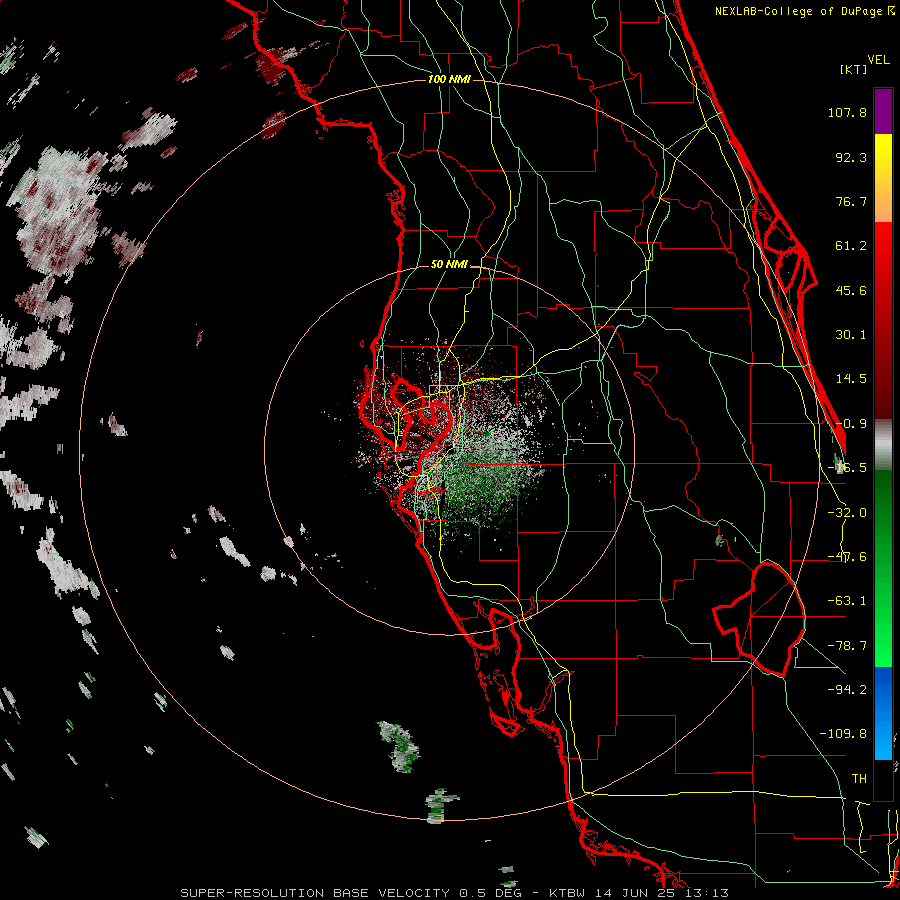This screenshot has width=900, height=900.
Task: Click the 61.2 velocity scale value
Action: click(x=851, y=246)
